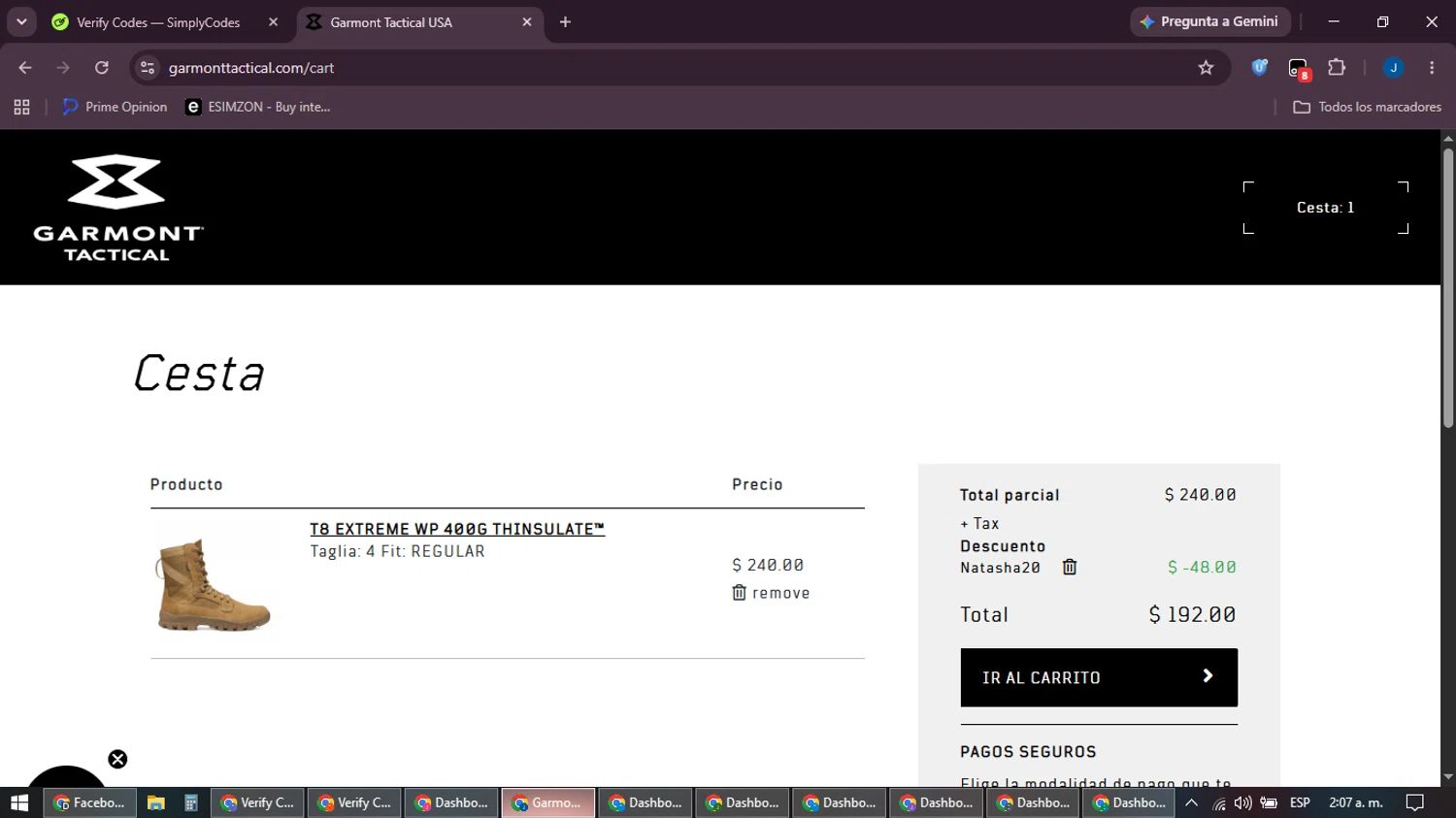This screenshot has height=818, width=1456.
Task: Open the Cesta: 1 cart indicator
Action: (1325, 208)
